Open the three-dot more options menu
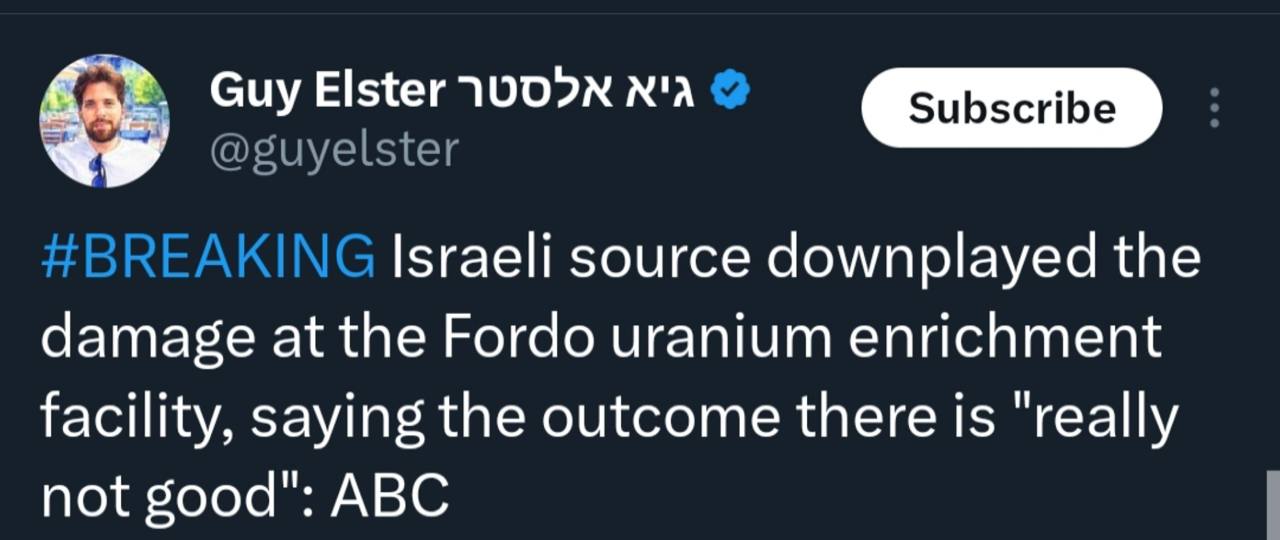 point(1214,108)
